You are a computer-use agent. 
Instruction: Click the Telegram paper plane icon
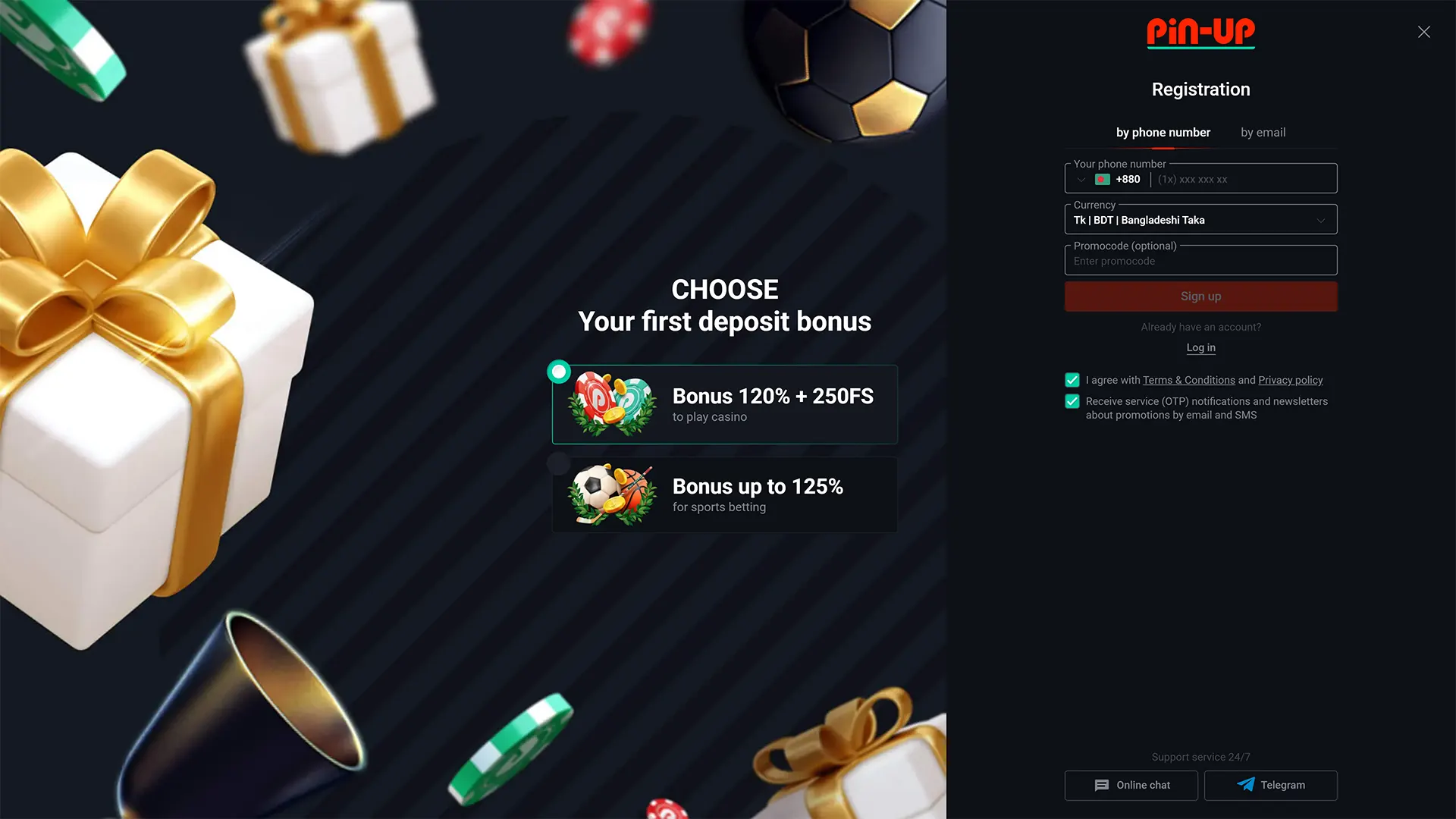pos(1245,785)
